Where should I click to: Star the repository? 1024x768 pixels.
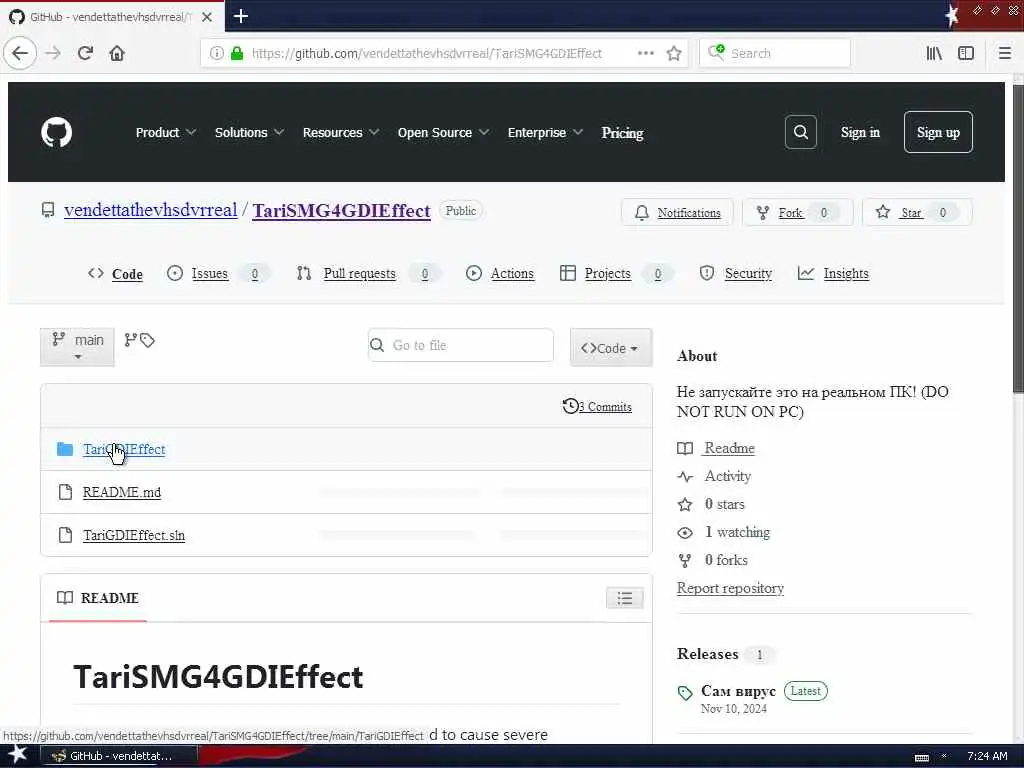click(x=917, y=212)
